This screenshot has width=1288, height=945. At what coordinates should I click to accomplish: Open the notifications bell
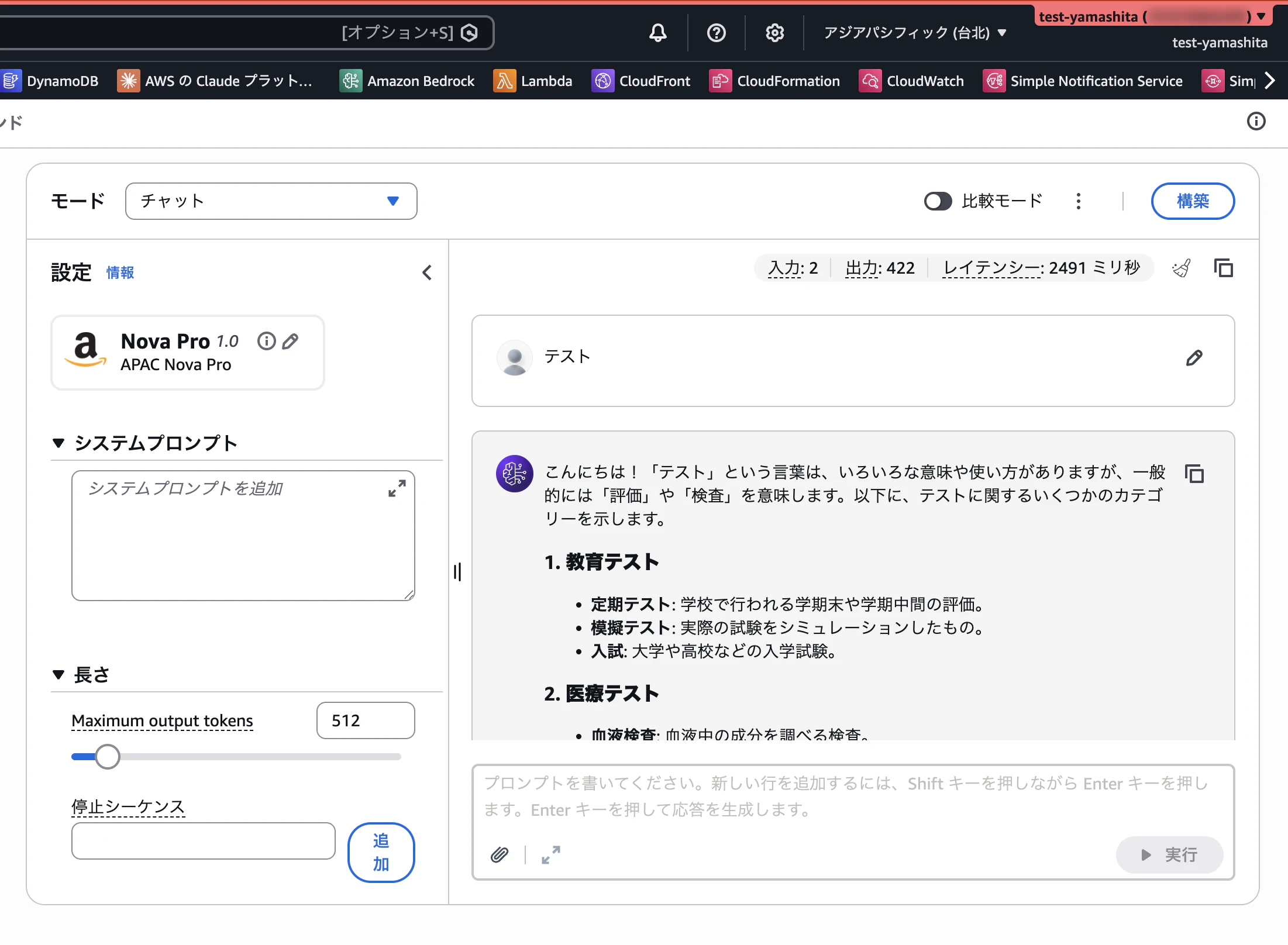pos(658,33)
